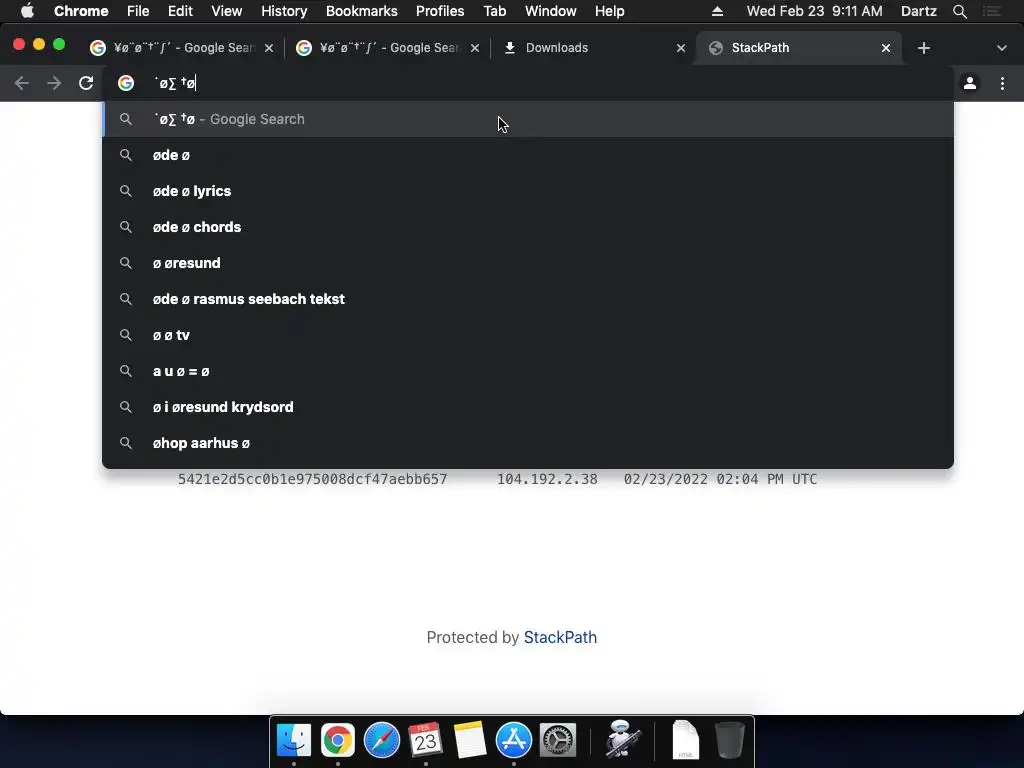The width and height of the screenshot is (1024, 768).
Task: Open the Trash in the Dock
Action: pyautogui.click(x=729, y=740)
